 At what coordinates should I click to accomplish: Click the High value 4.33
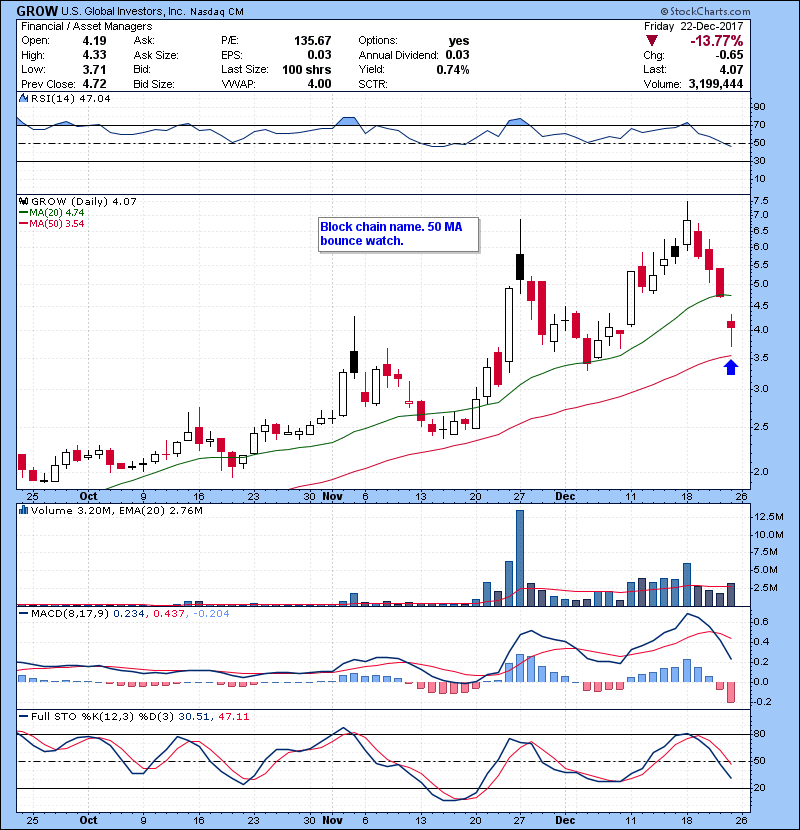tap(94, 55)
